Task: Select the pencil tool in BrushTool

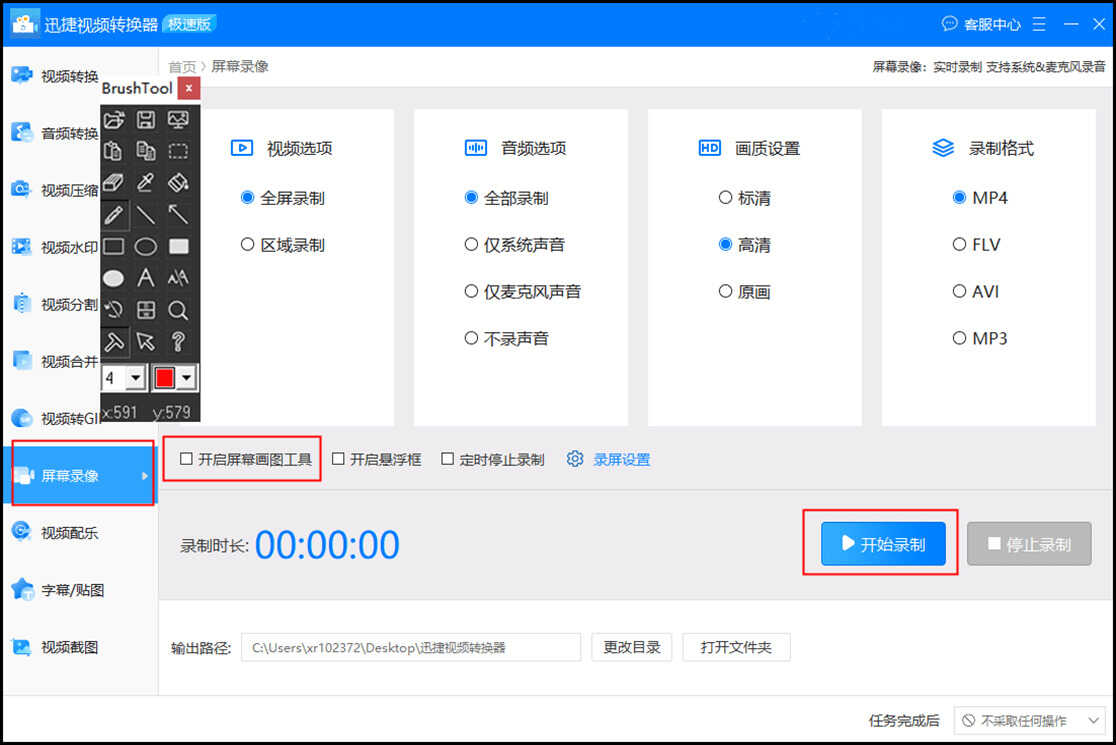Action: pyautogui.click(x=114, y=214)
